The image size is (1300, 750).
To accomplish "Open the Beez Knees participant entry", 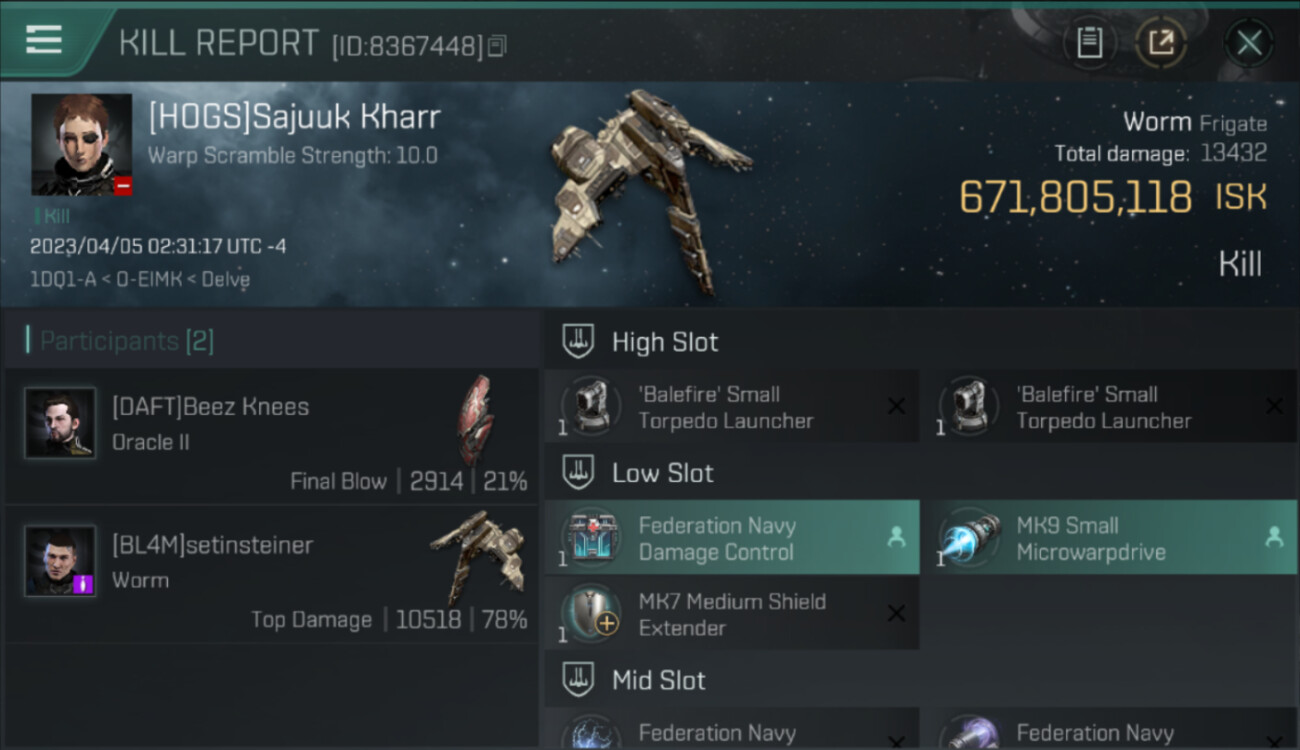I will [x=272, y=436].
